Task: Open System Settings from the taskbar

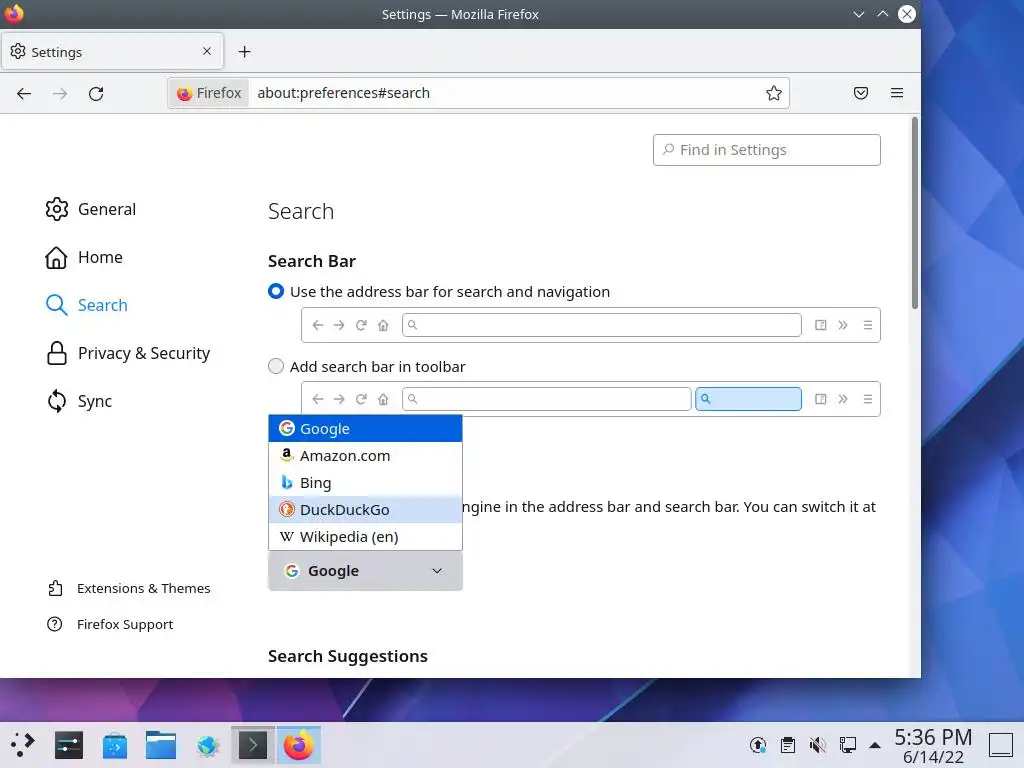Action: click(x=69, y=745)
